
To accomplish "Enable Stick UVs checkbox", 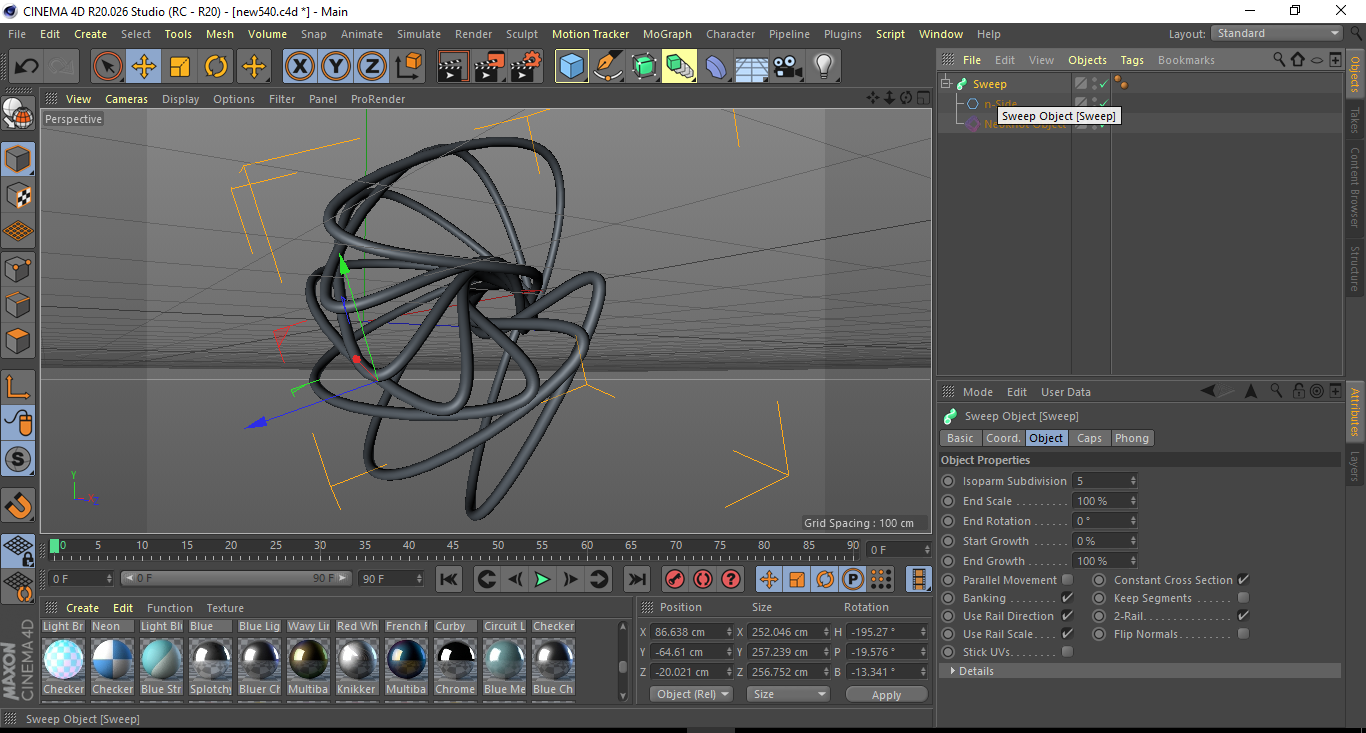I will tap(1067, 652).
